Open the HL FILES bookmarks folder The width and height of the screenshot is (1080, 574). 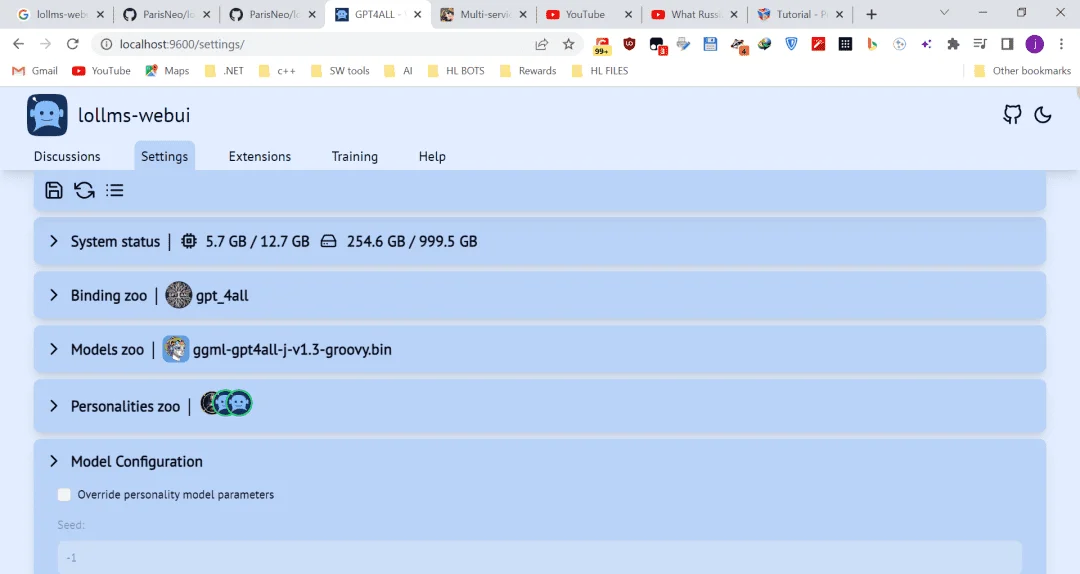[600, 71]
